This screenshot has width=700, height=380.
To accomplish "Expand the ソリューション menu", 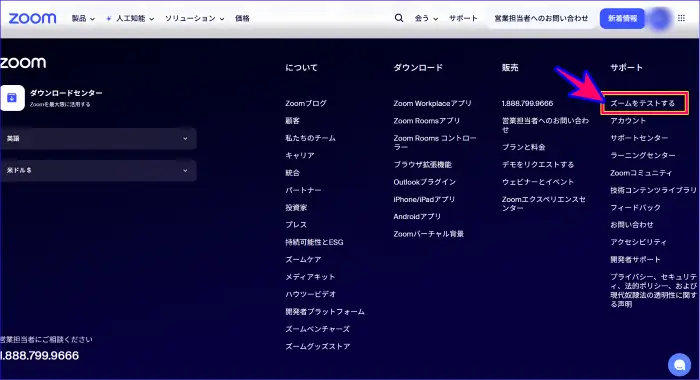I will click(195, 18).
